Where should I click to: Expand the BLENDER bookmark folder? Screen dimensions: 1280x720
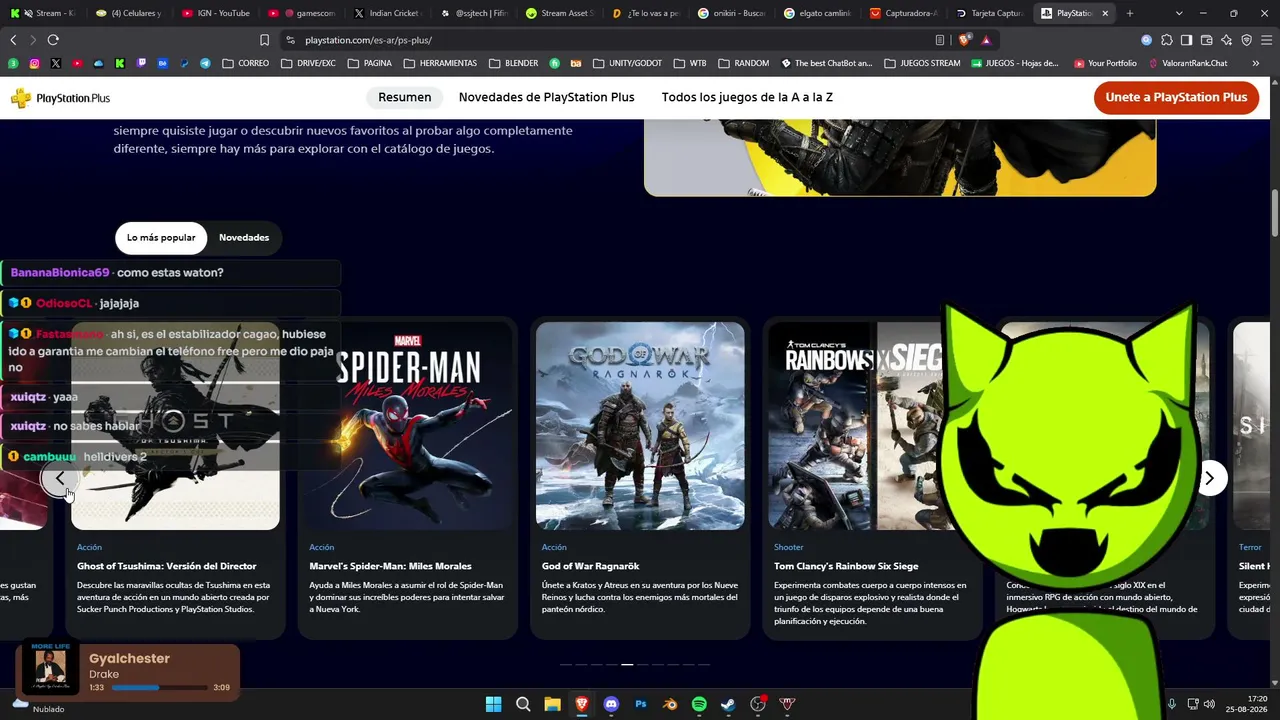[513, 63]
